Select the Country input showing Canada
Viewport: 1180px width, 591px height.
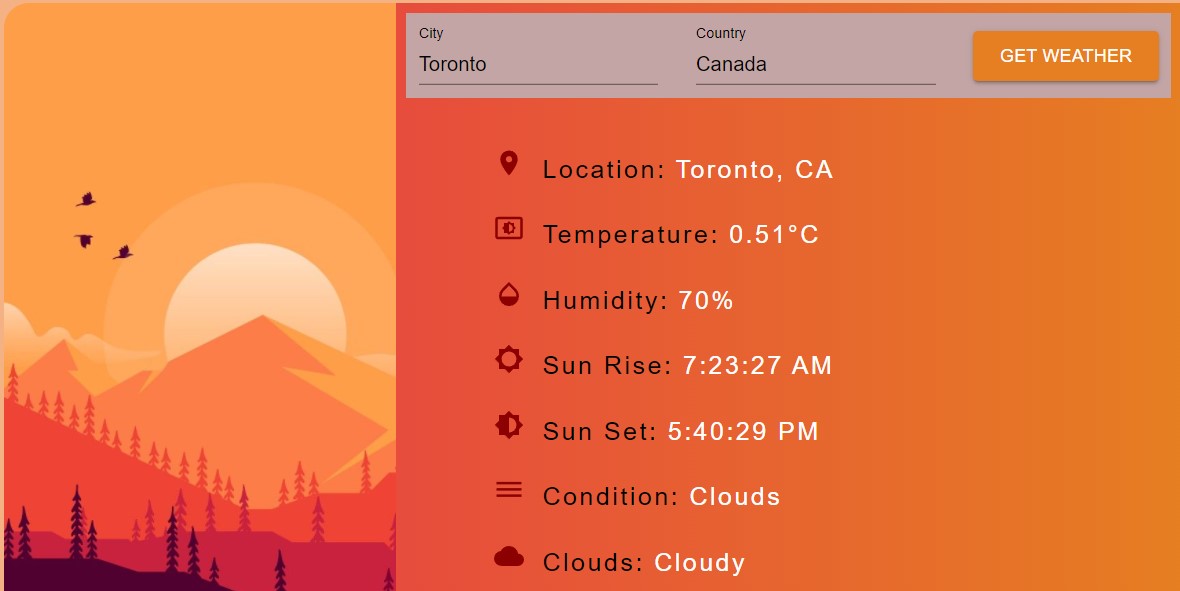[x=815, y=64]
